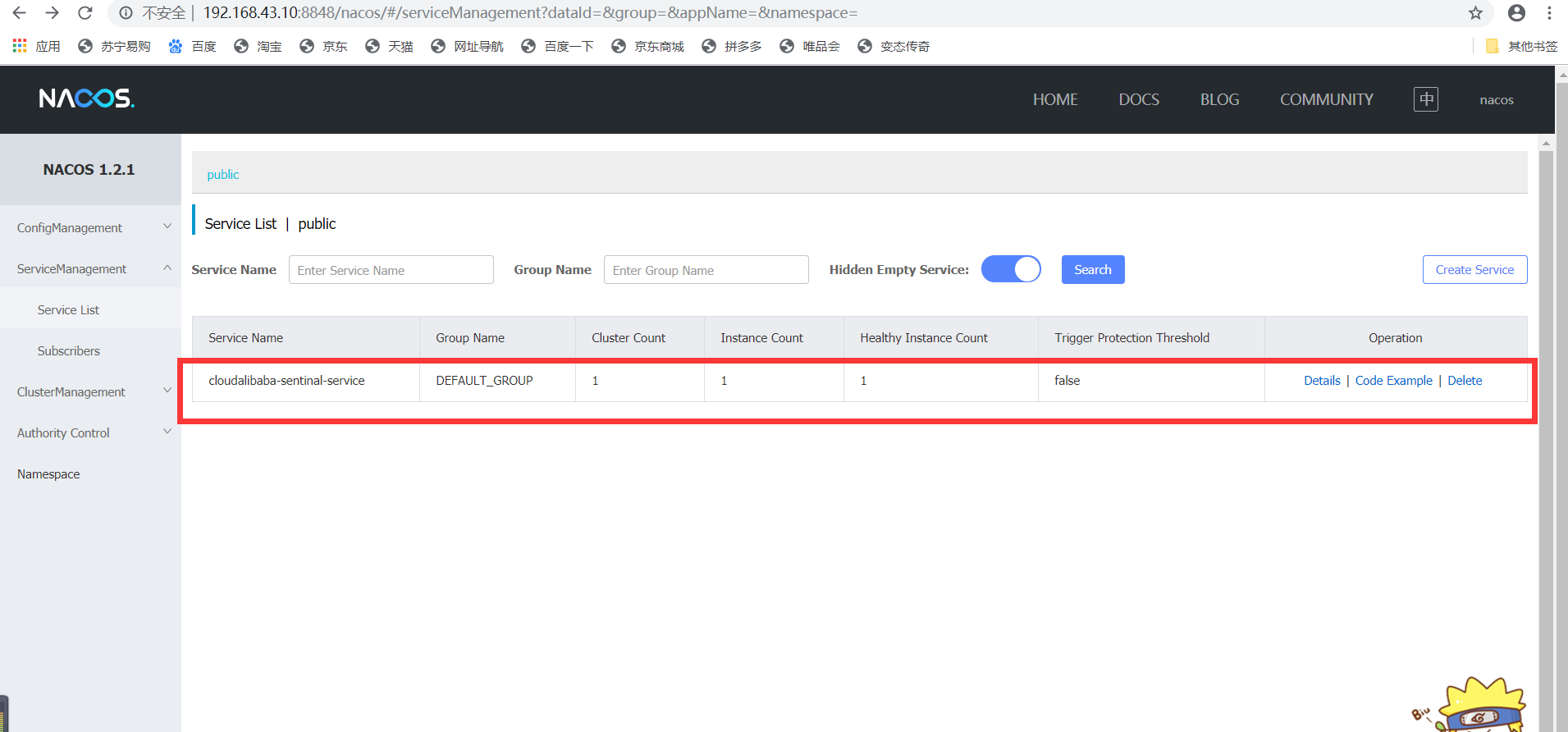Image resolution: width=1568 pixels, height=732 pixels.
Task: Expand the ConfigManagement menu
Action: click(90, 227)
